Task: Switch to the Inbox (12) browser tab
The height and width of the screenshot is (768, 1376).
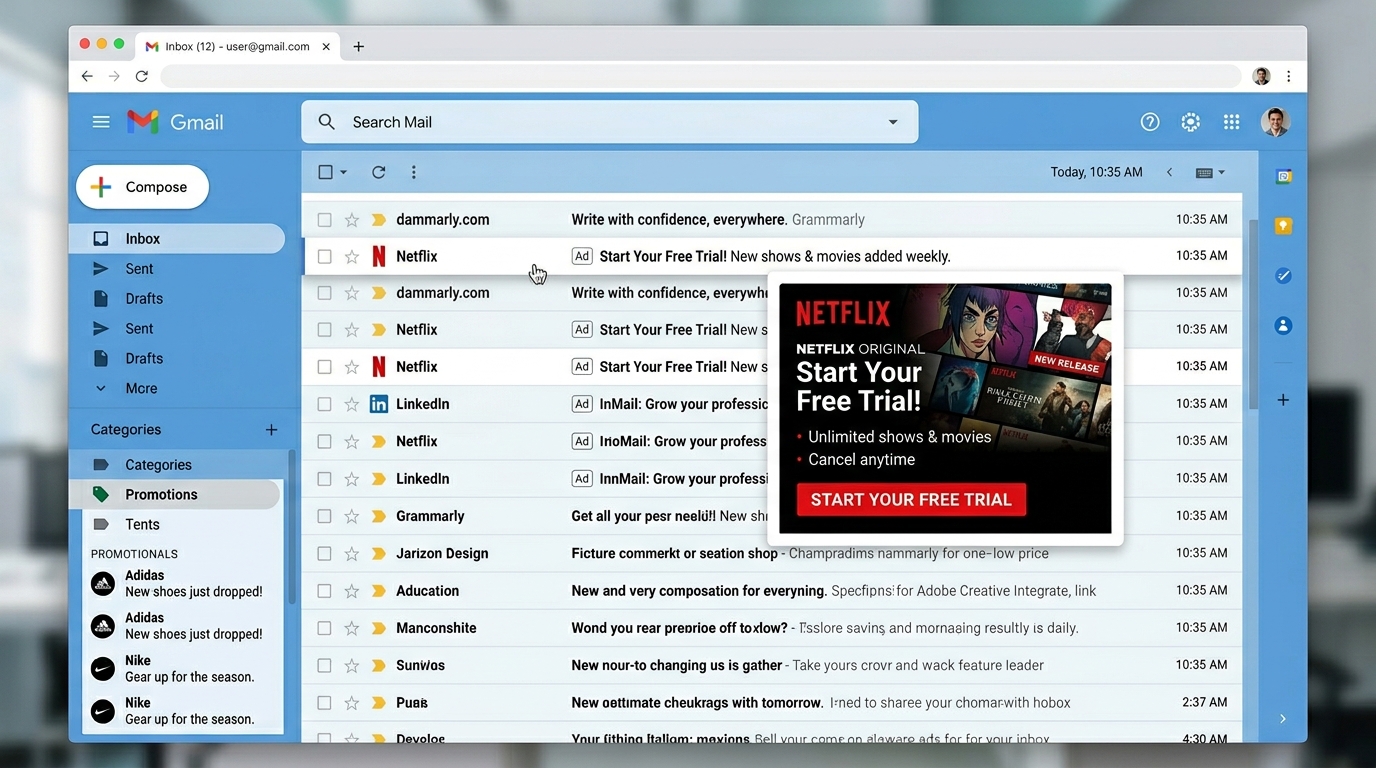Action: (x=236, y=46)
